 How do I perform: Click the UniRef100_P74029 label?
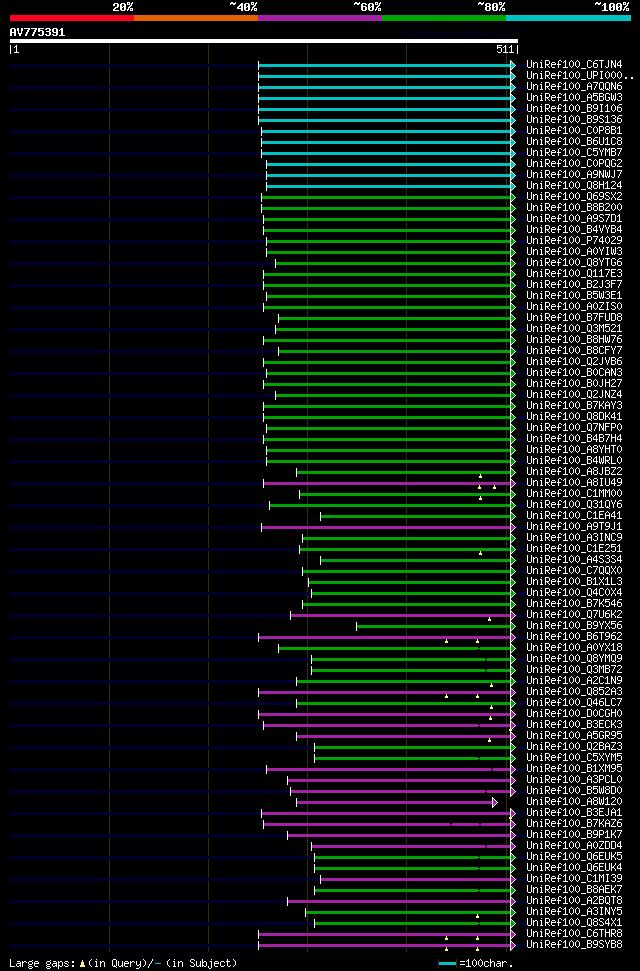click(574, 241)
